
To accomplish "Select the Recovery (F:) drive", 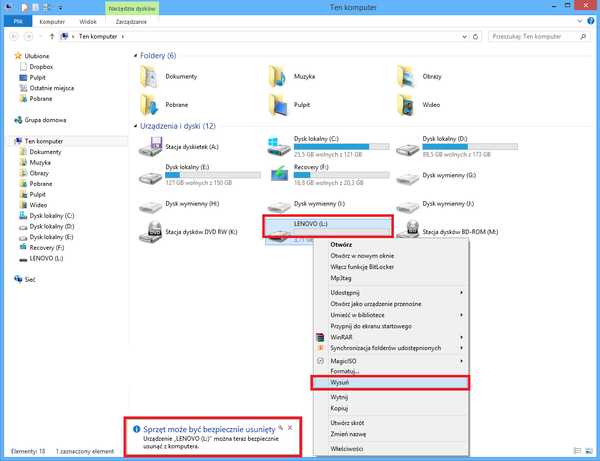I will point(328,175).
